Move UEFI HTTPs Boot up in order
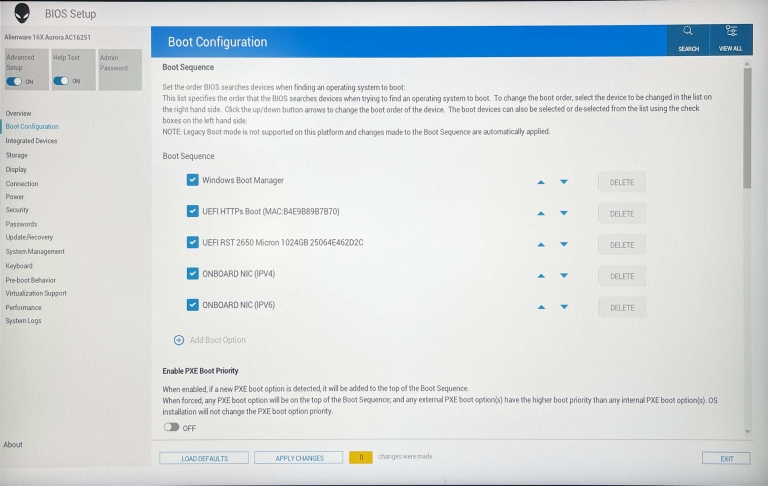Image resolution: width=768 pixels, height=486 pixels. tap(541, 213)
